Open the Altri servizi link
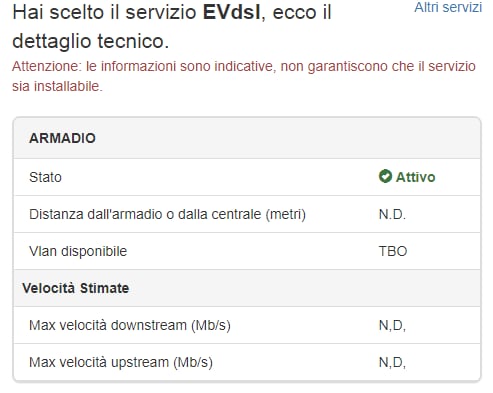Viewport: 493px width, 393px height. click(x=448, y=7)
